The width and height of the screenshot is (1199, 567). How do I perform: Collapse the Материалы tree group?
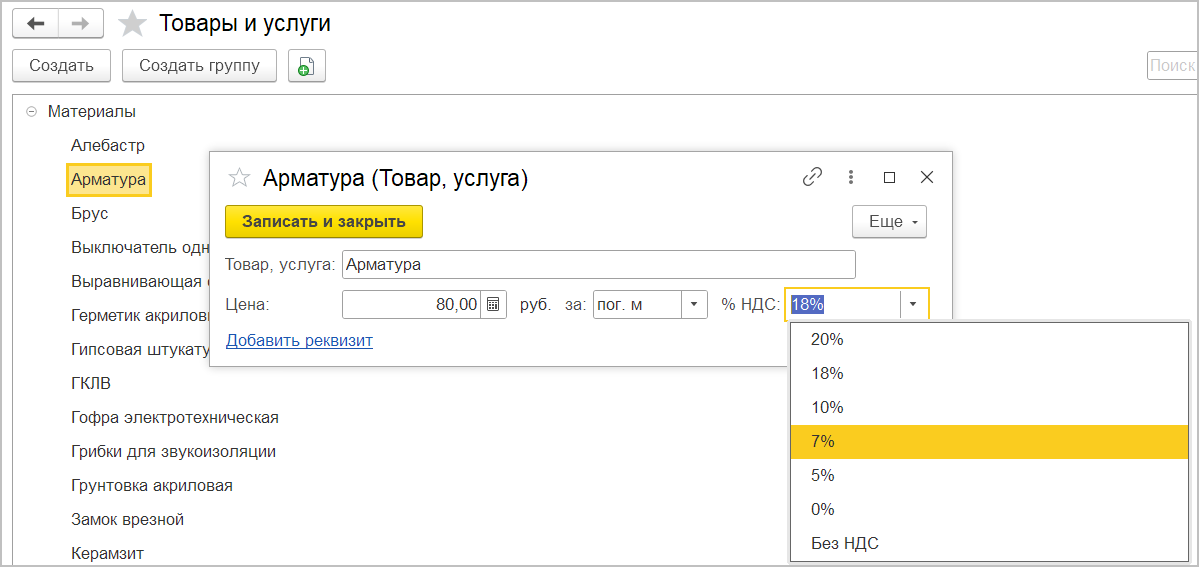(32, 112)
